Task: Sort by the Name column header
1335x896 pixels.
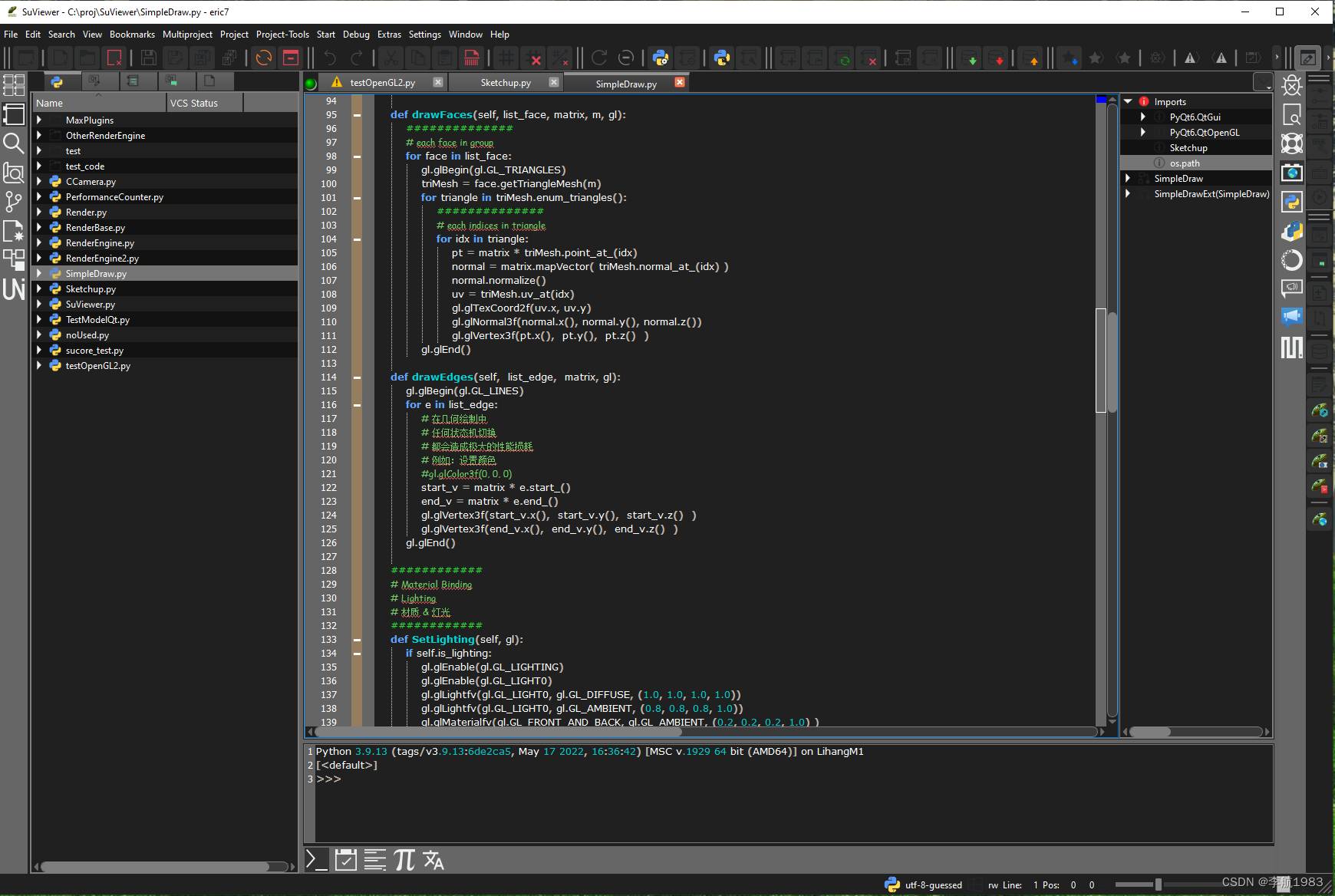Action: tap(99, 103)
